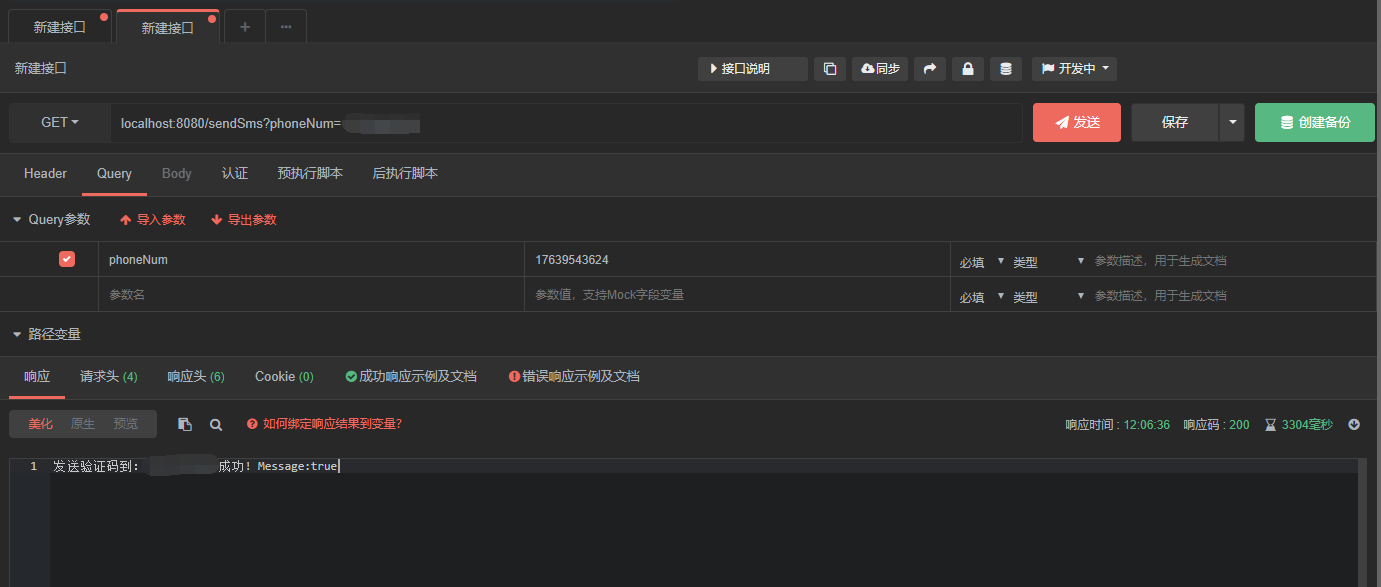Select the Cookie (0) tab

point(284,376)
